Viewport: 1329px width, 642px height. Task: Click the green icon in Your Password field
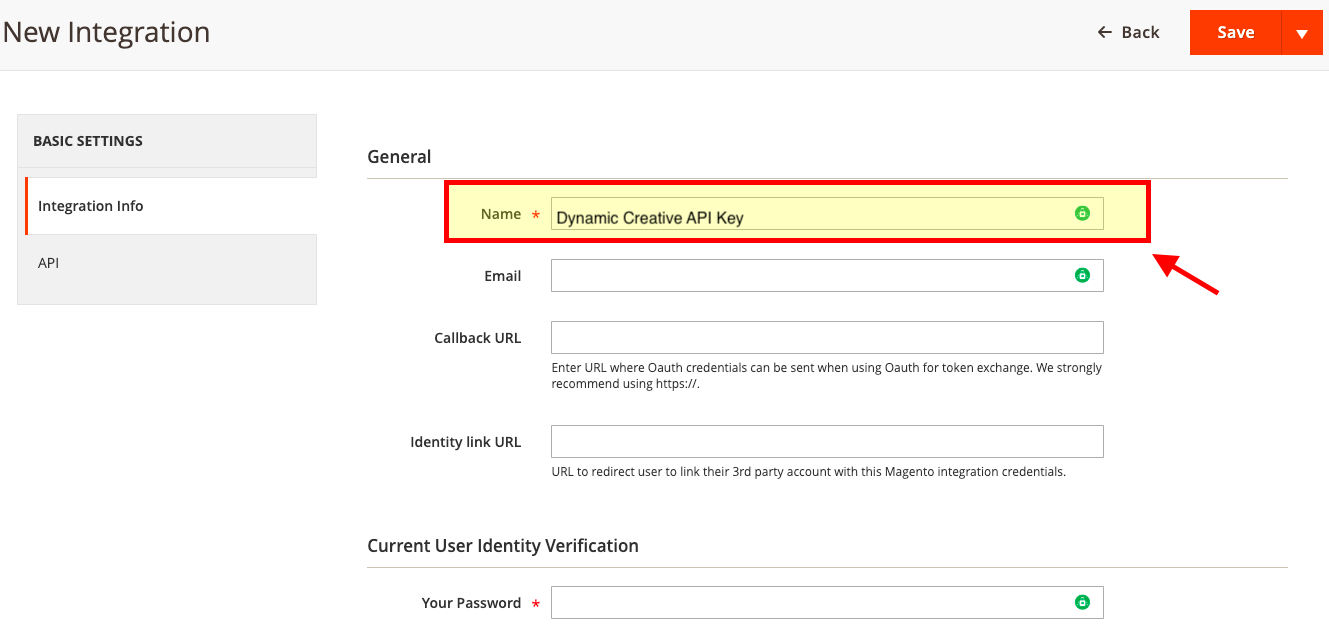point(1082,602)
